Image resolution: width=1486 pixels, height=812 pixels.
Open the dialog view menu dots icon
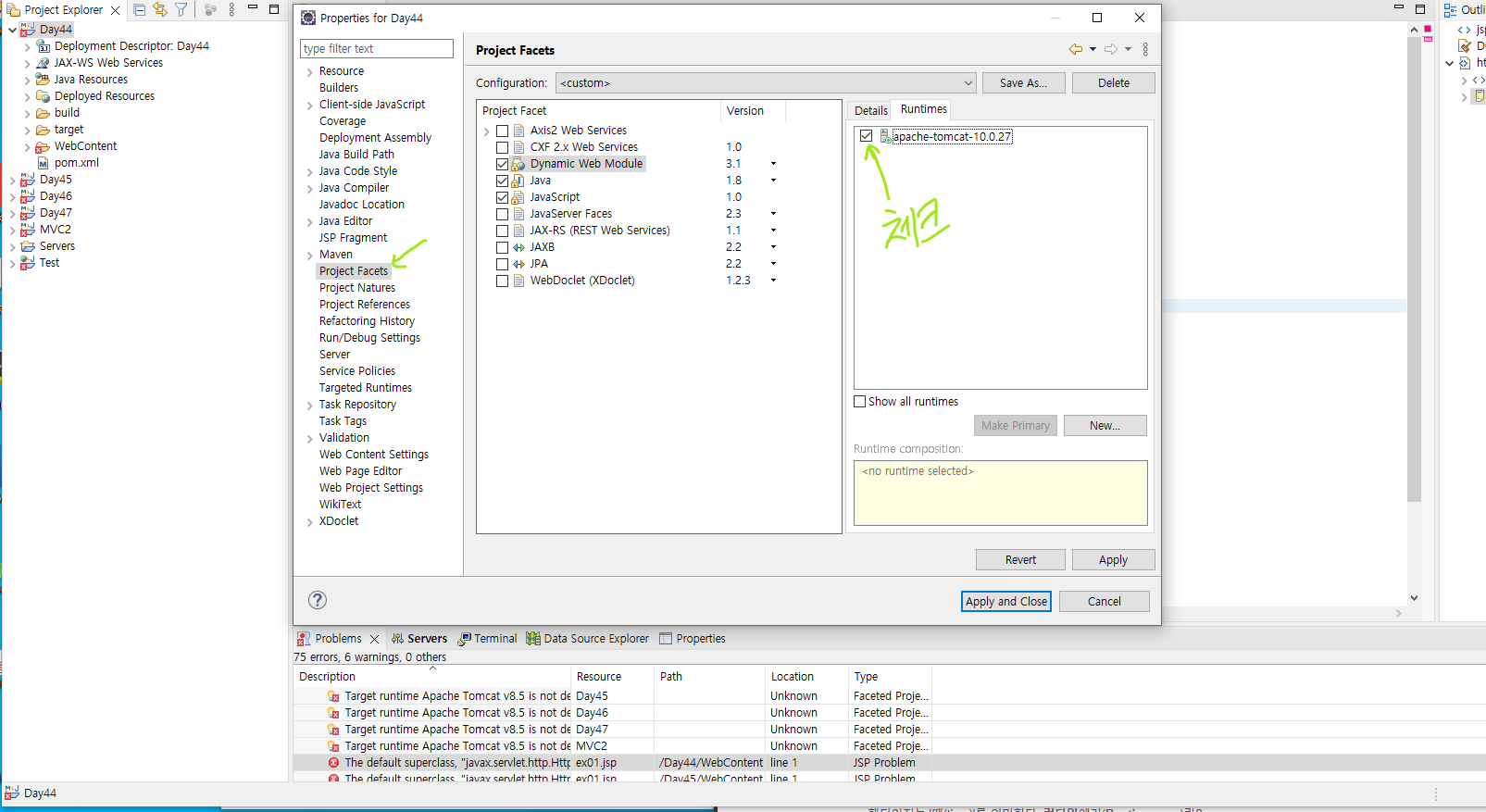[x=1145, y=49]
